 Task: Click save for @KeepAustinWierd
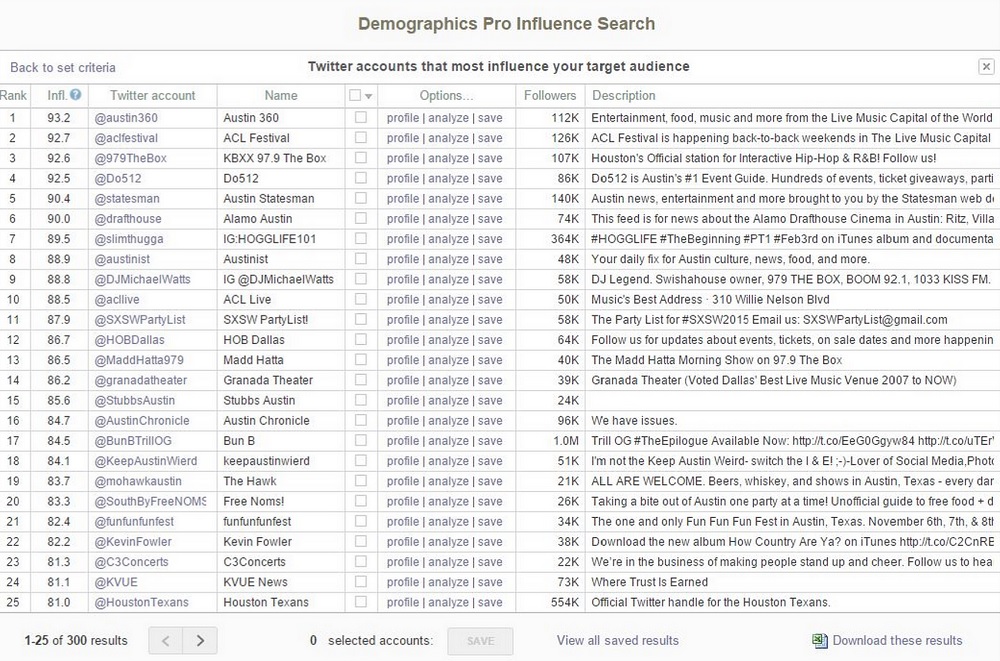pos(490,461)
